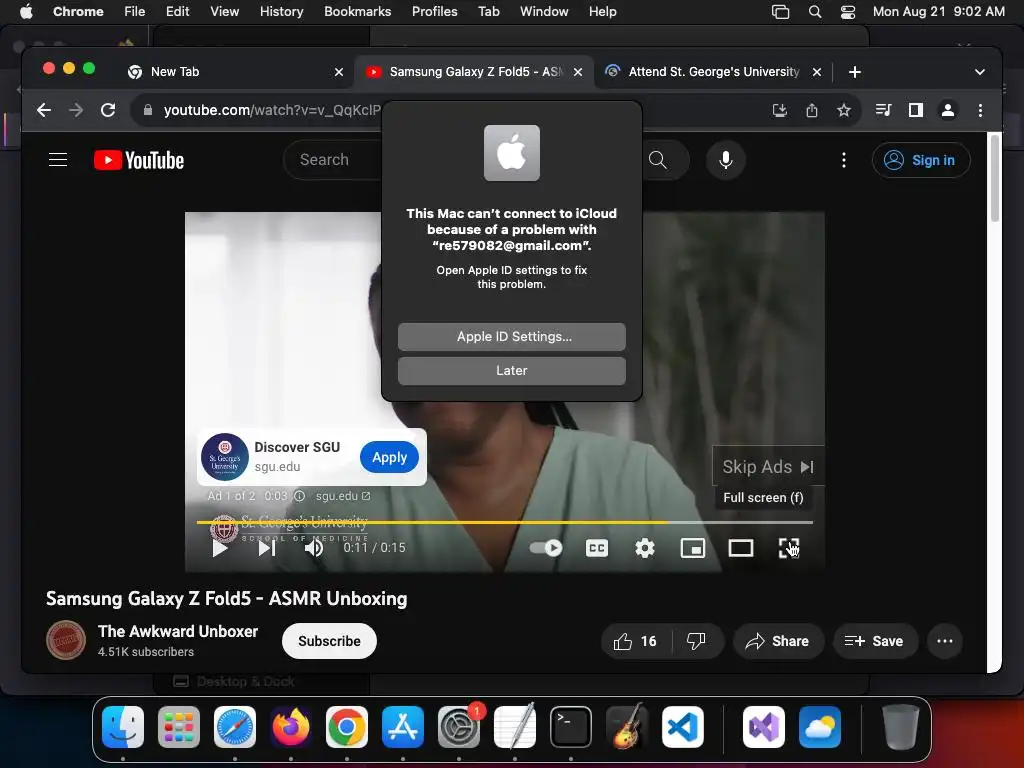This screenshot has height=768, width=1024.
Task: Open YouTube settings three-dot menu
Action: [x=844, y=160]
